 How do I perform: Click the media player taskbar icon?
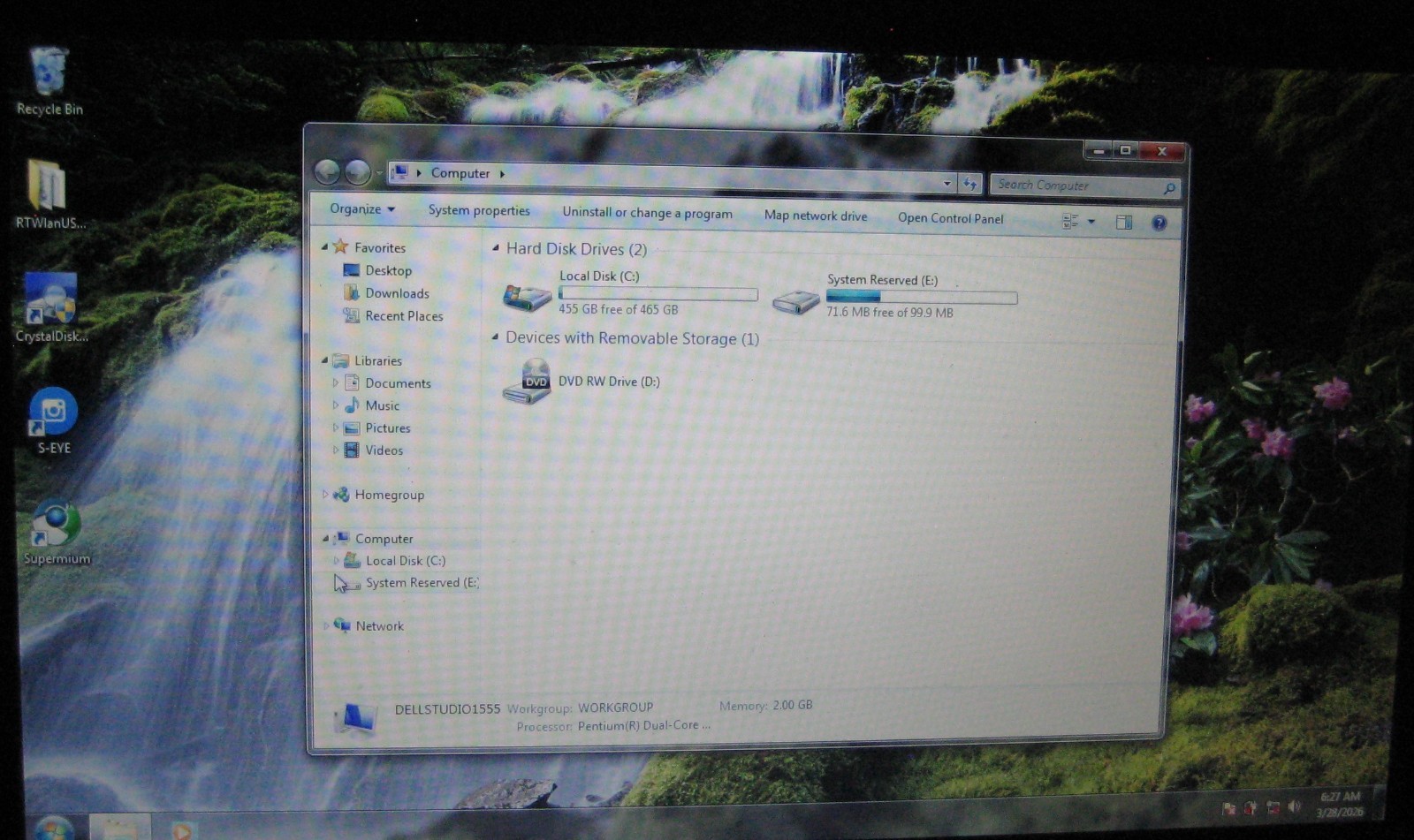coord(182,830)
